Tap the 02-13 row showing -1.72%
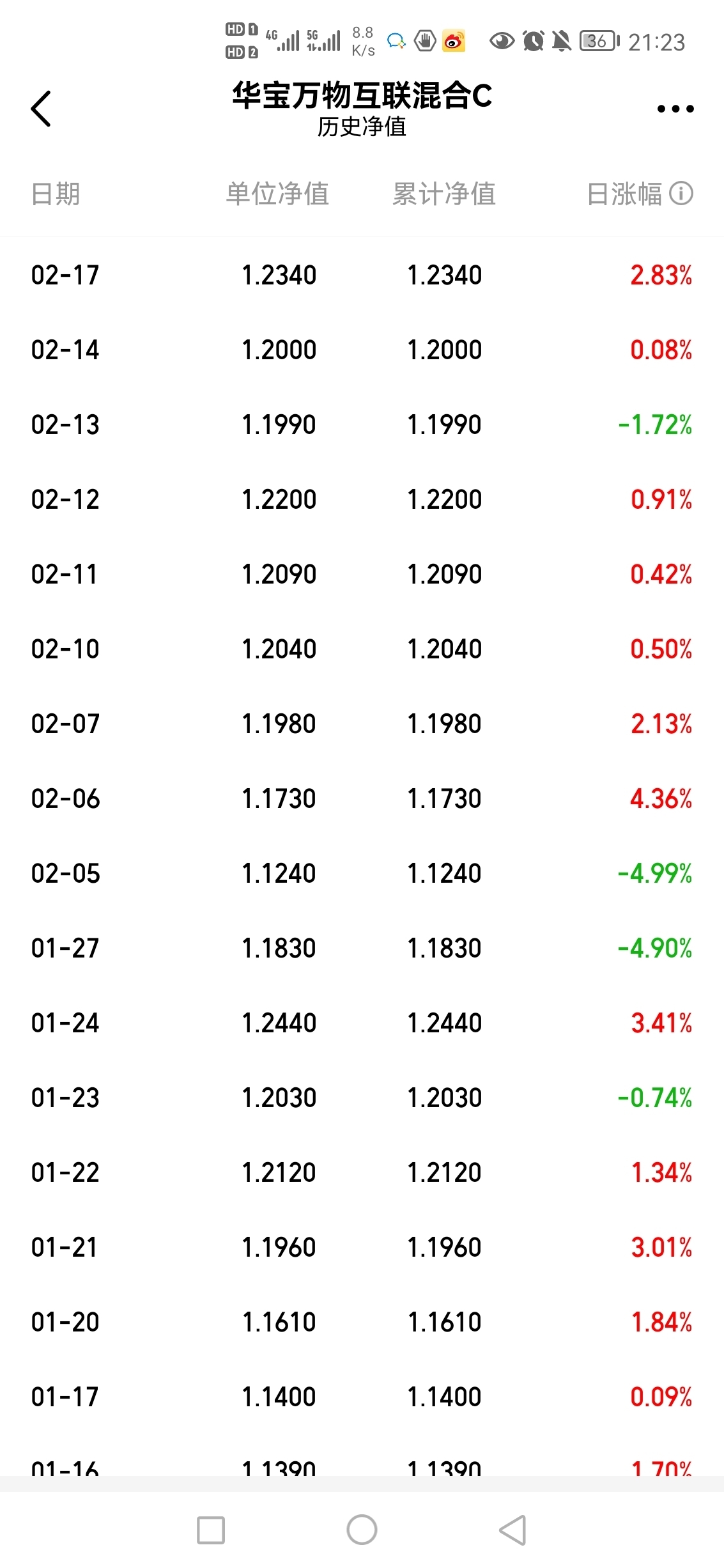This screenshot has width=724, height=1568. tap(362, 424)
